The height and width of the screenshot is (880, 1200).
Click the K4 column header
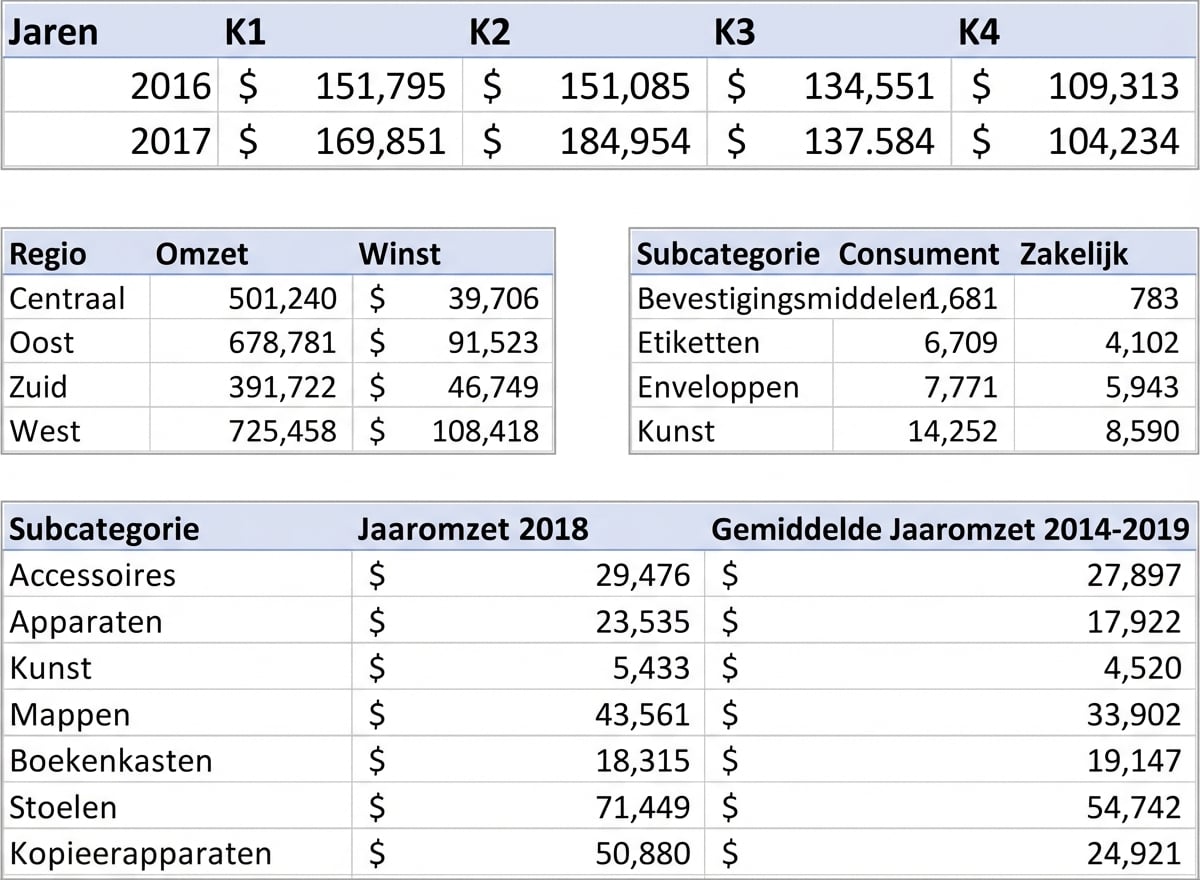tap(977, 32)
